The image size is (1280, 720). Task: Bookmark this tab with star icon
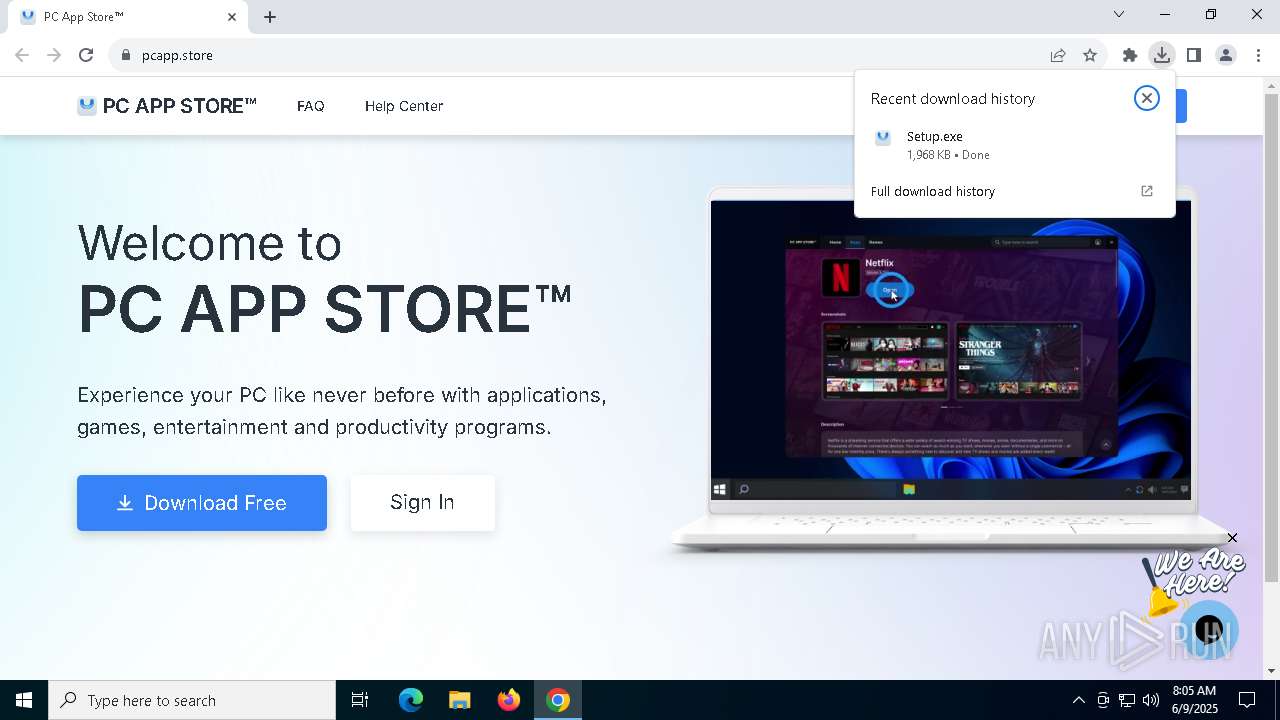point(1090,55)
